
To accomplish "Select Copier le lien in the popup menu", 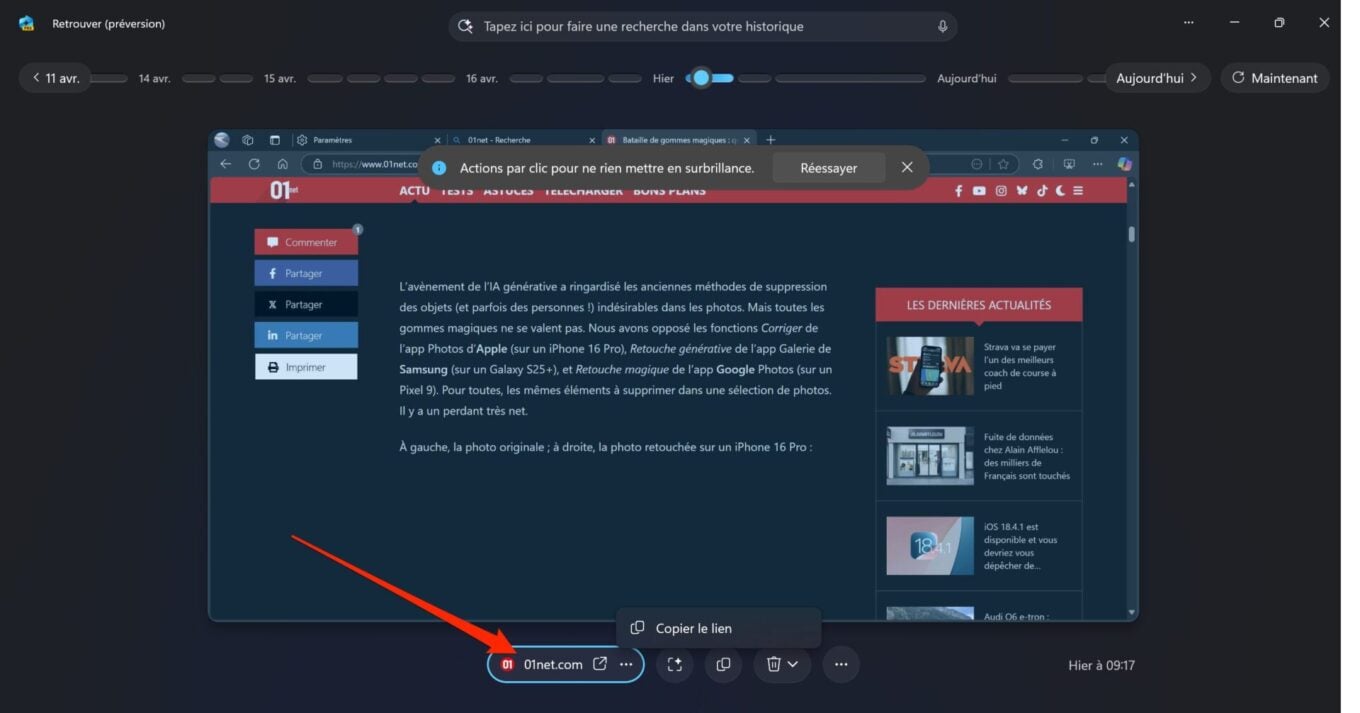I will click(718, 628).
